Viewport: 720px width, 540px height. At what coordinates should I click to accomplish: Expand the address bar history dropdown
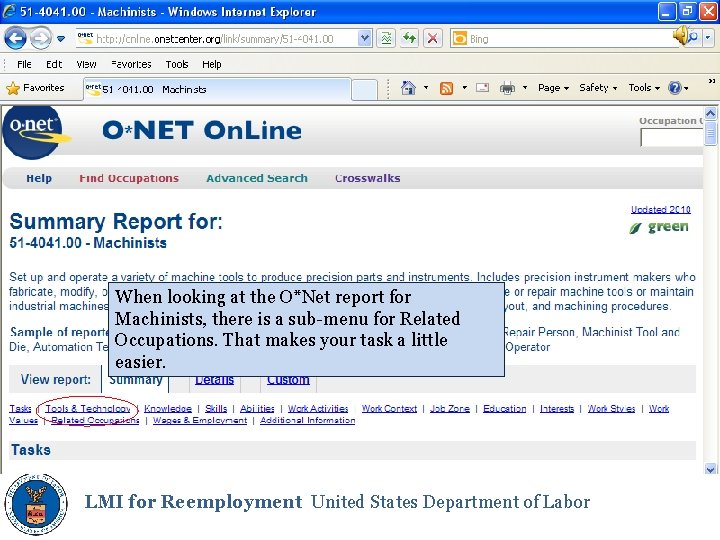365,39
